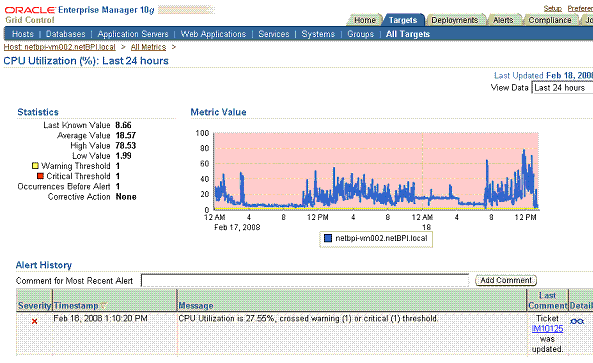
Task: Click the CPU utilization chart area
Action: (376, 171)
